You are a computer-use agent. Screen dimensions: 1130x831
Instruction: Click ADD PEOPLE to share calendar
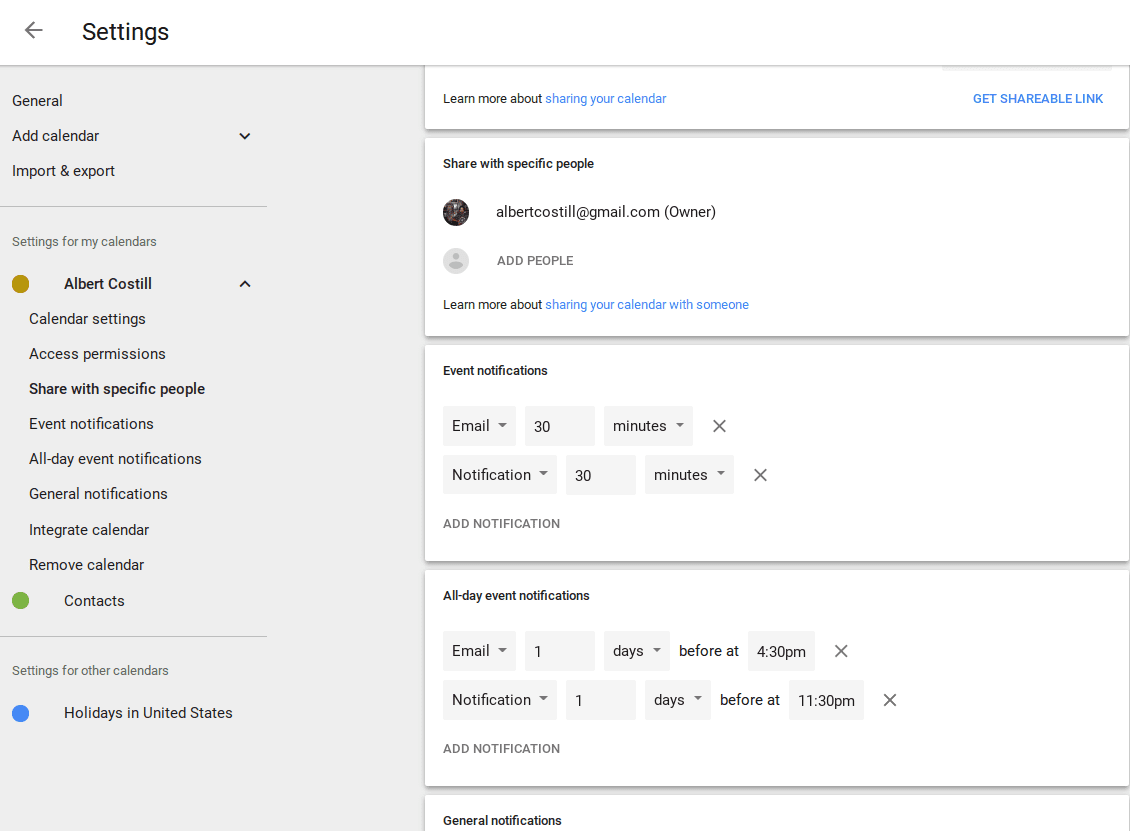click(x=535, y=261)
